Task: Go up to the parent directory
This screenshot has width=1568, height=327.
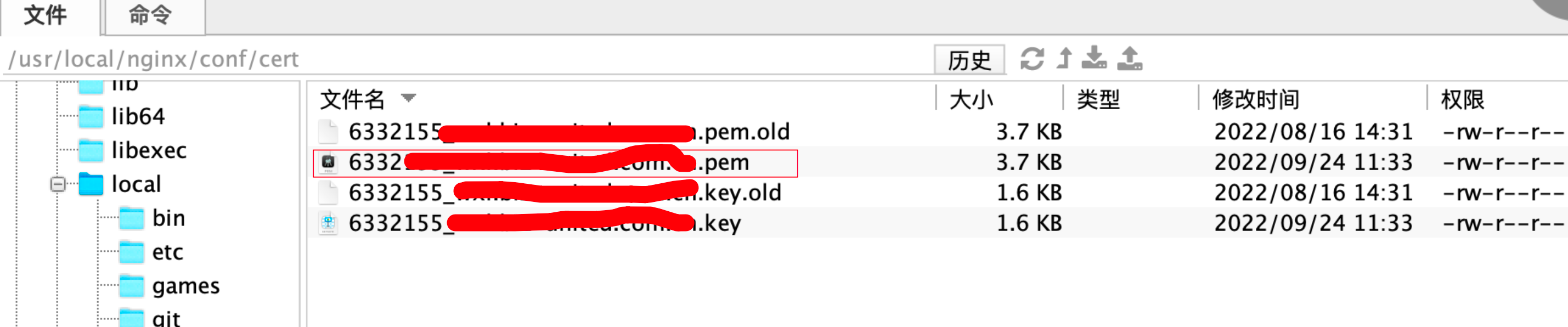Action: (1064, 59)
